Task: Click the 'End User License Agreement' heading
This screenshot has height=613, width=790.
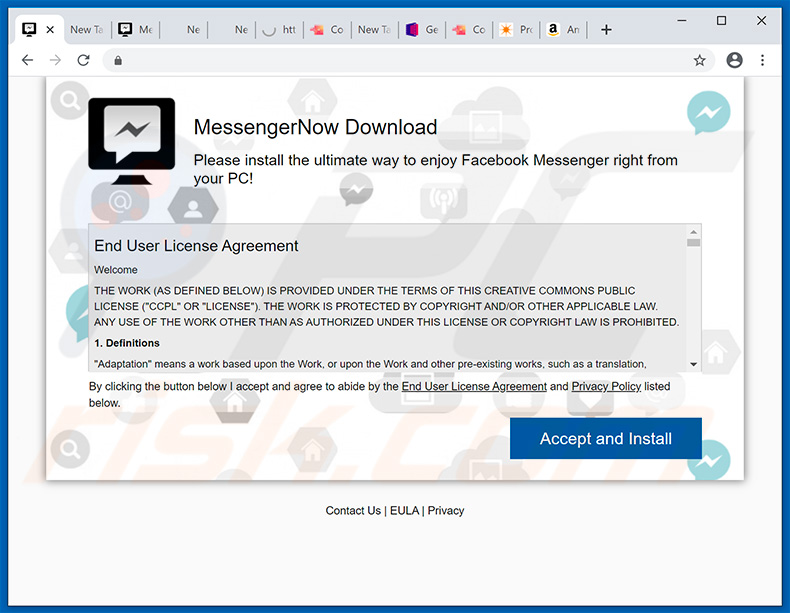Action: [196, 246]
